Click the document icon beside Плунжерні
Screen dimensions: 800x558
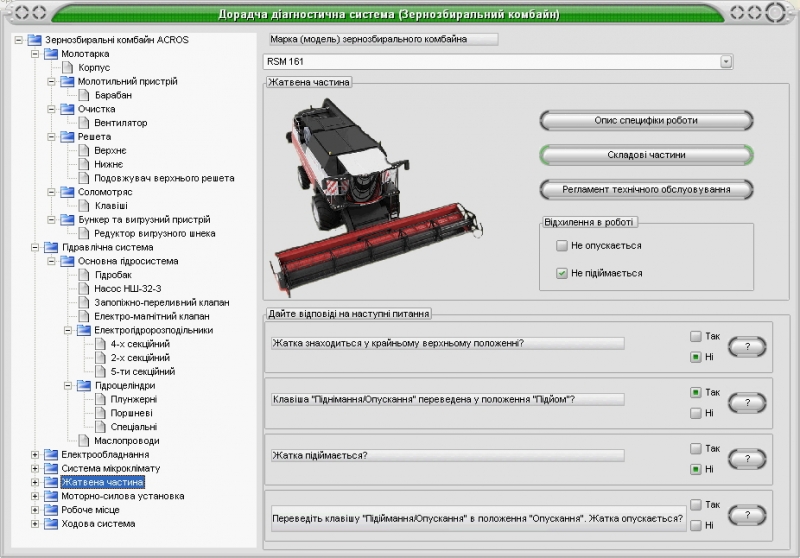point(101,399)
